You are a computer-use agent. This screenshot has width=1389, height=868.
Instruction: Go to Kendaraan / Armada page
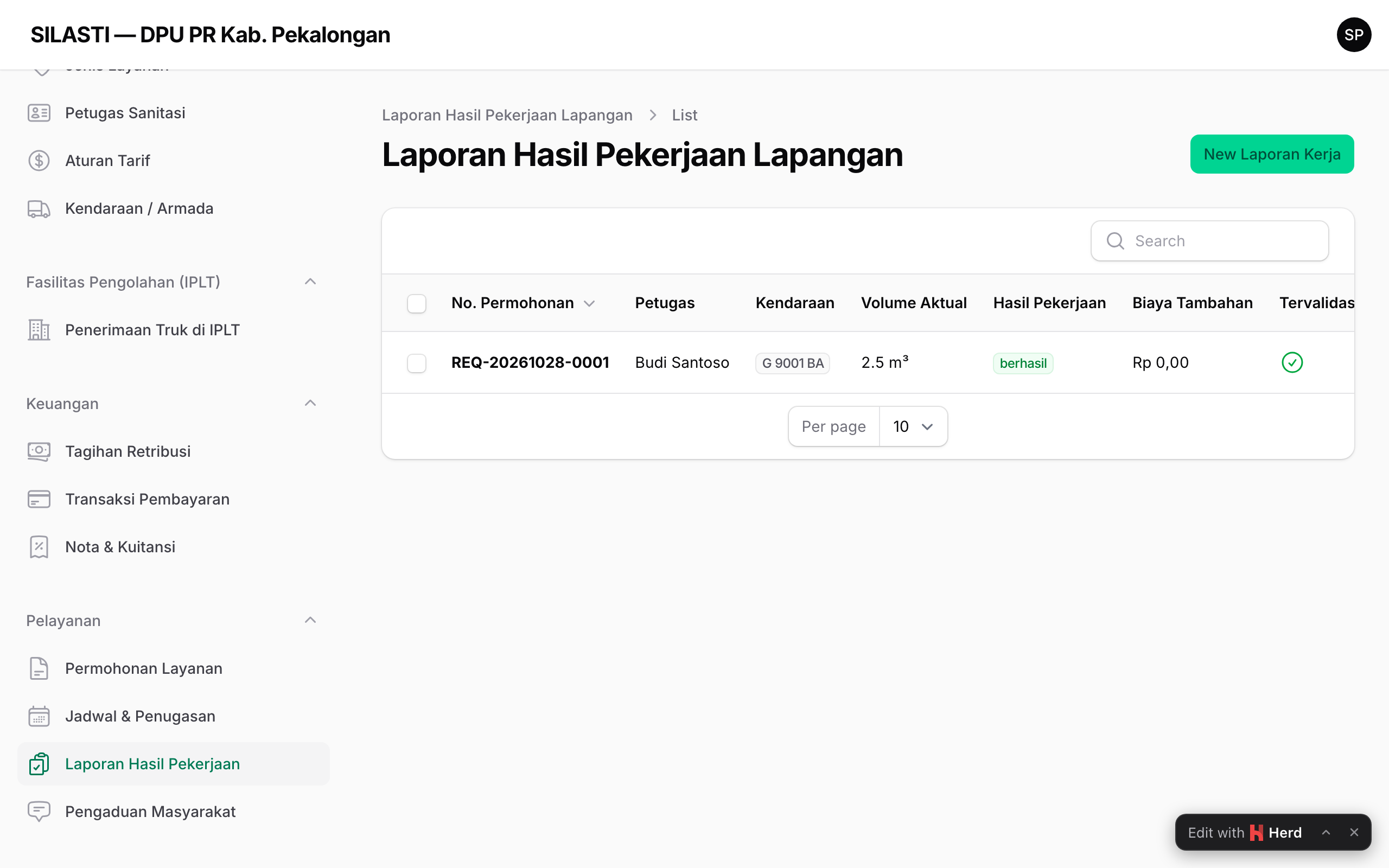(173, 208)
